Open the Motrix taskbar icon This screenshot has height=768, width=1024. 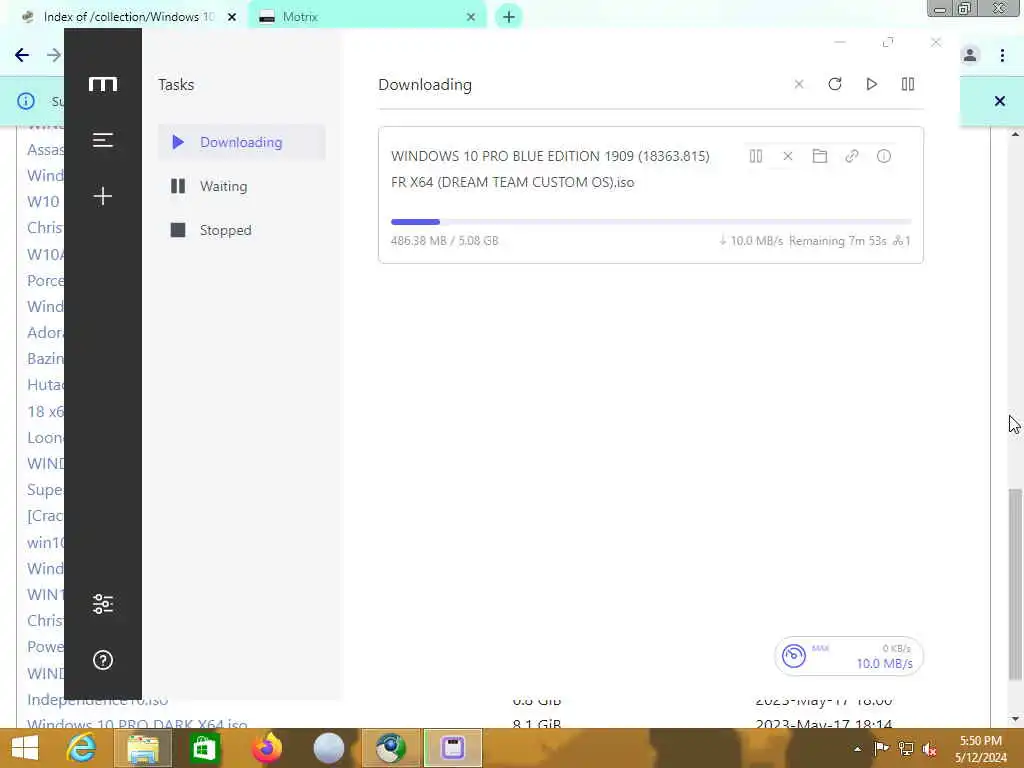coord(453,748)
